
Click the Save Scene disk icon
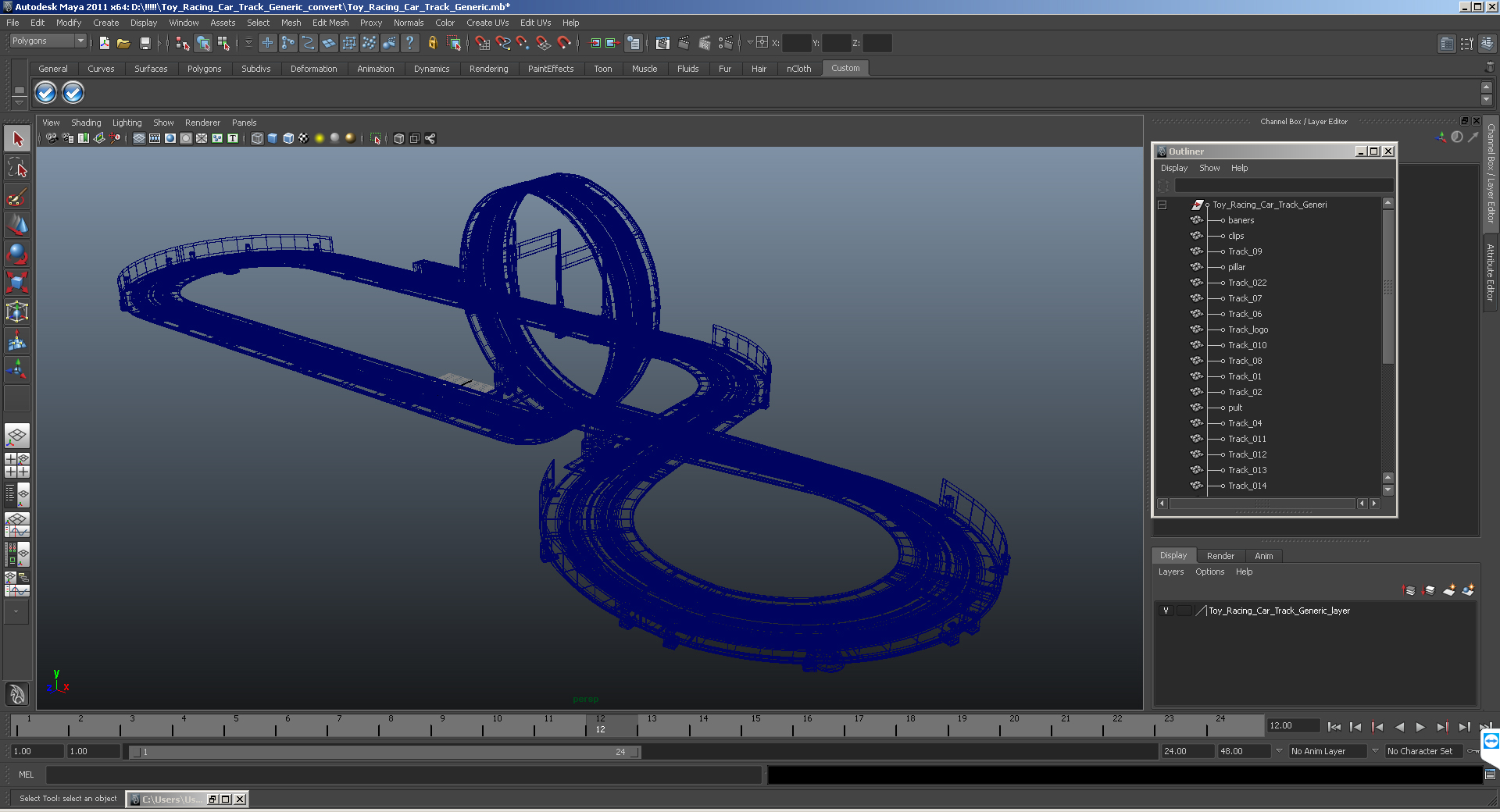pyautogui.click(x=145, y=43)
